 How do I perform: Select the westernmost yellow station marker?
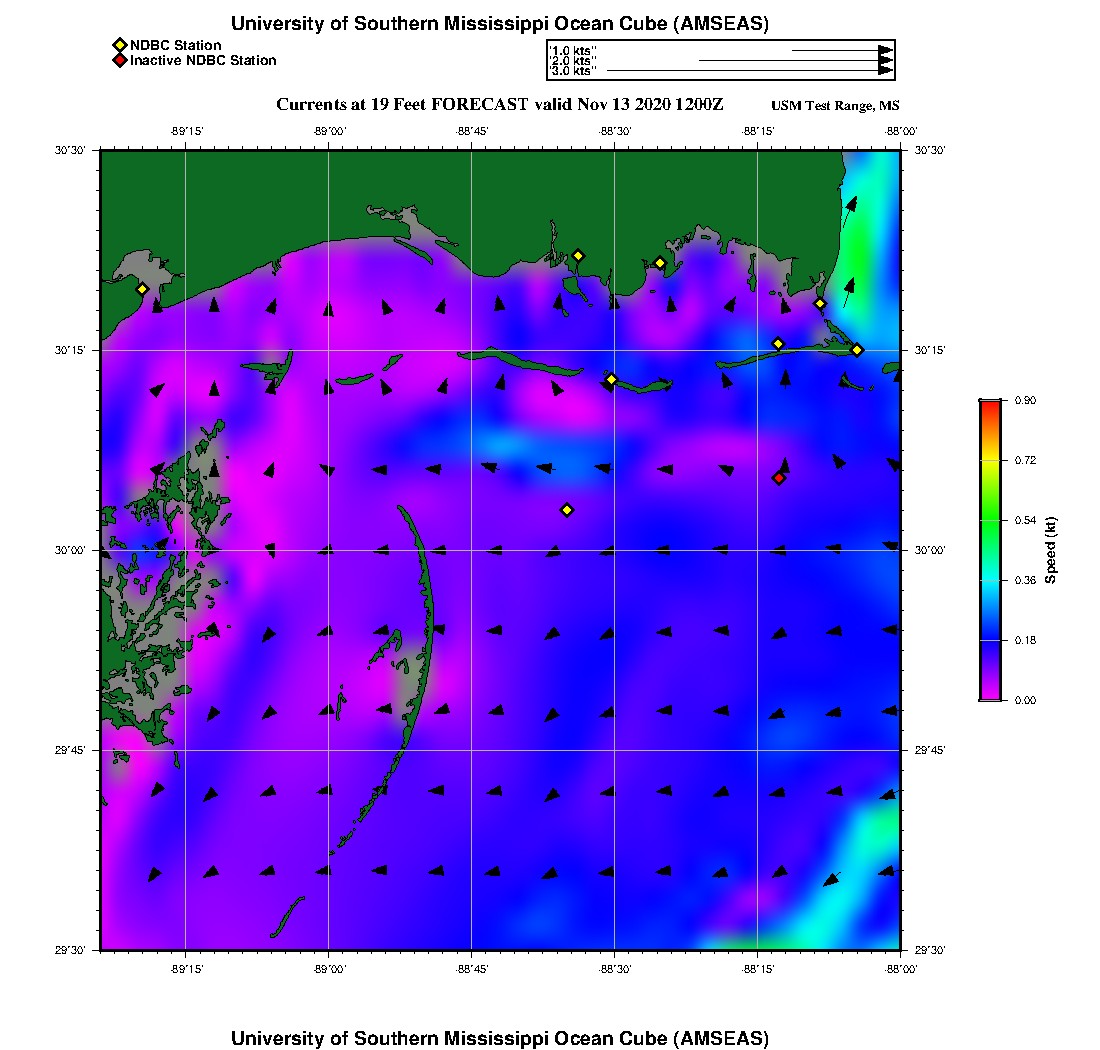(143, 289)
